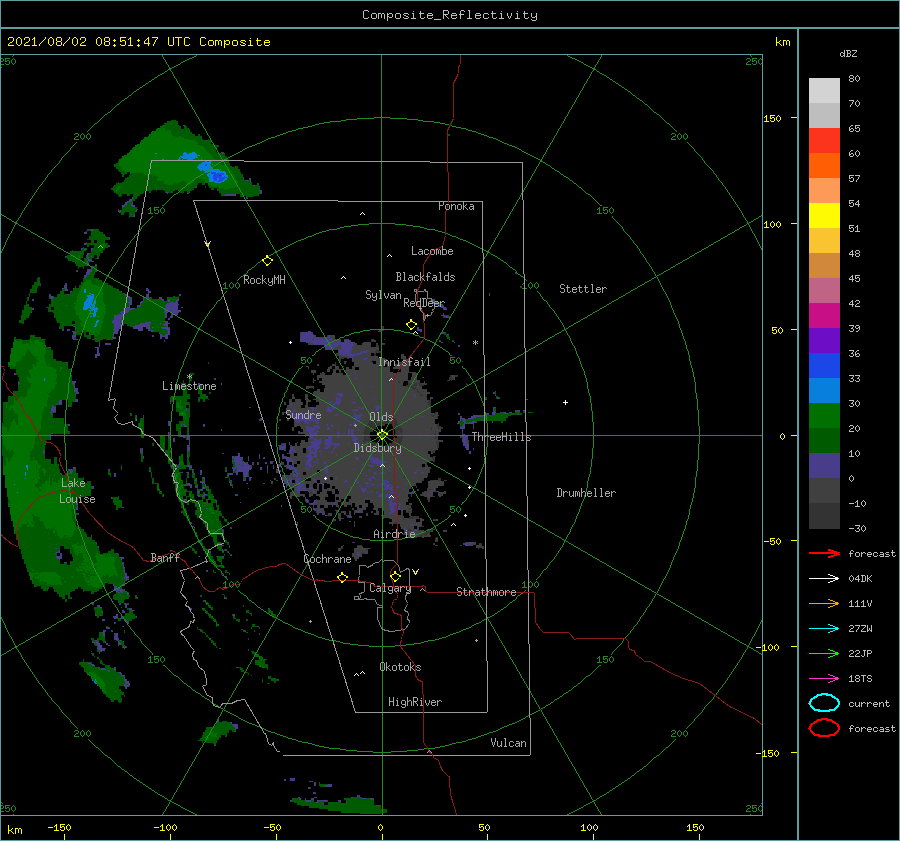Screen dimensions: 900x841
Task: Click the cyan current ellipse icon
Action: point(824,703)
